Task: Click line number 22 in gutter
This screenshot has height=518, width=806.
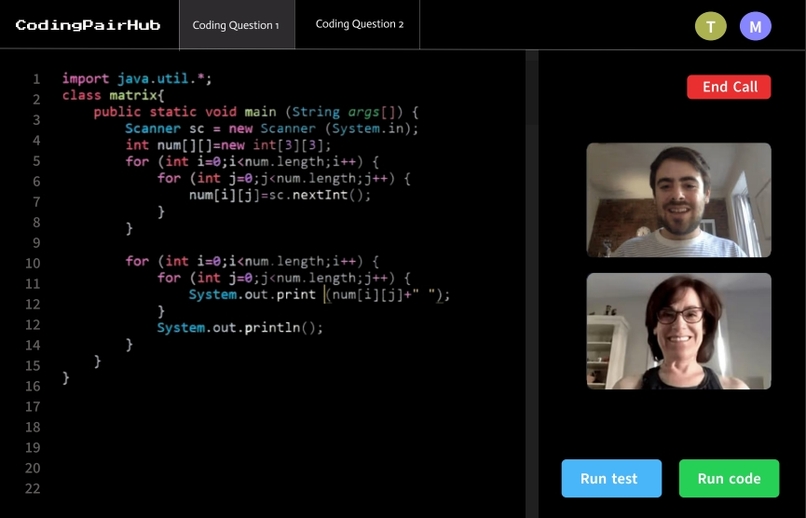Action: tap(32, 489)
